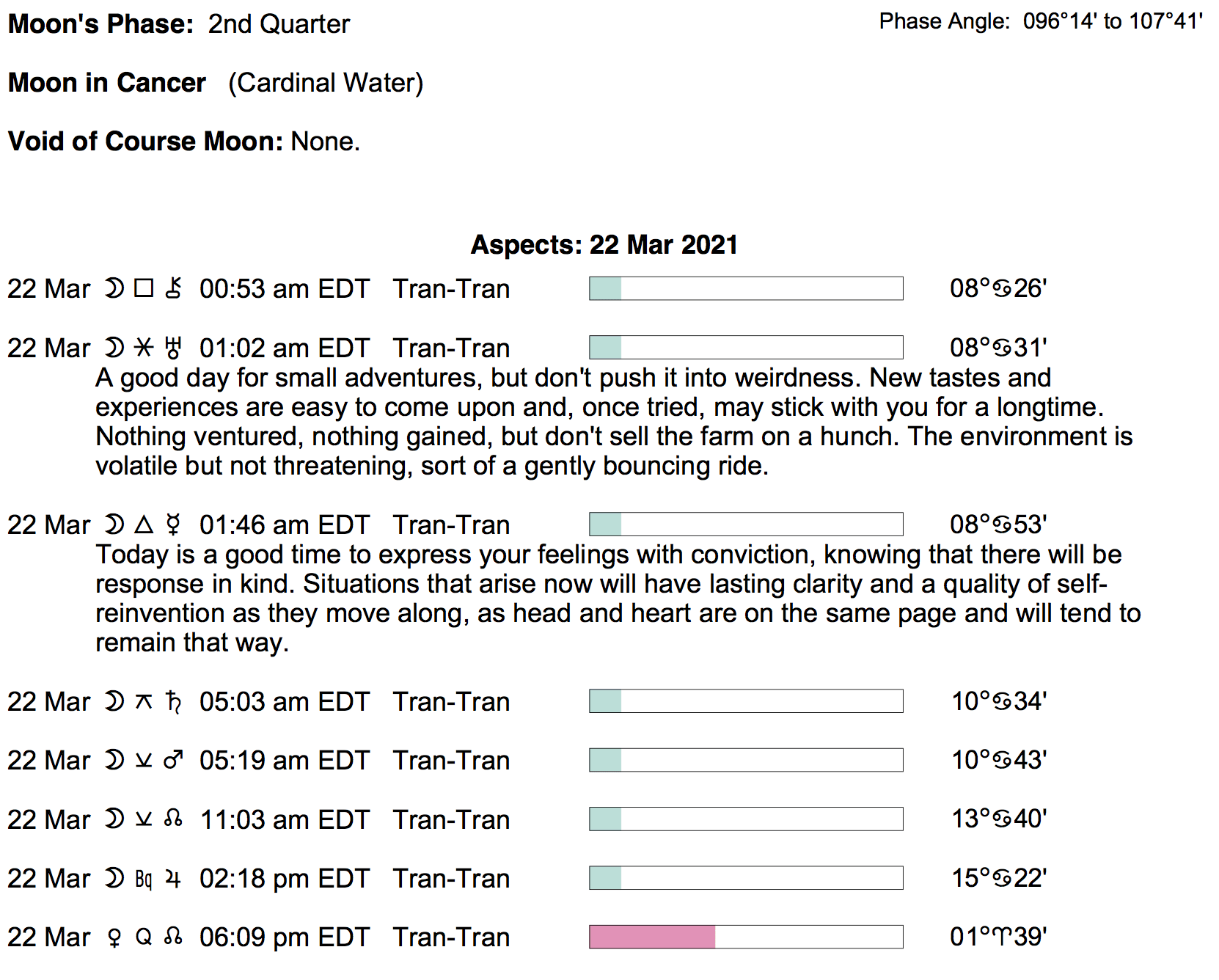Click the progress bar in the 00:53 am row
Viewport: 1219px width, 980px height.
pos(746,288)
